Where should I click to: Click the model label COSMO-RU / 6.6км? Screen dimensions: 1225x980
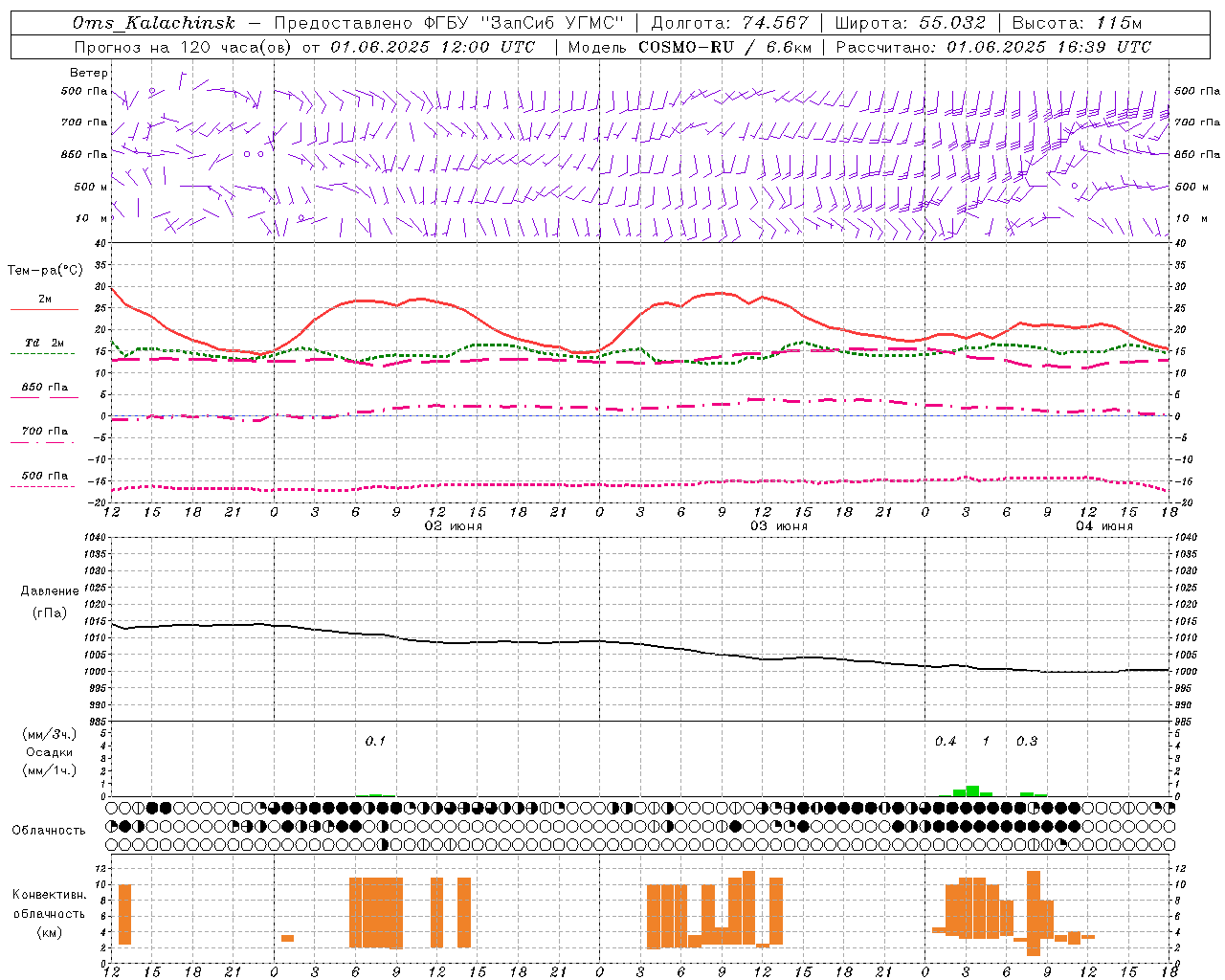(724, 47)
